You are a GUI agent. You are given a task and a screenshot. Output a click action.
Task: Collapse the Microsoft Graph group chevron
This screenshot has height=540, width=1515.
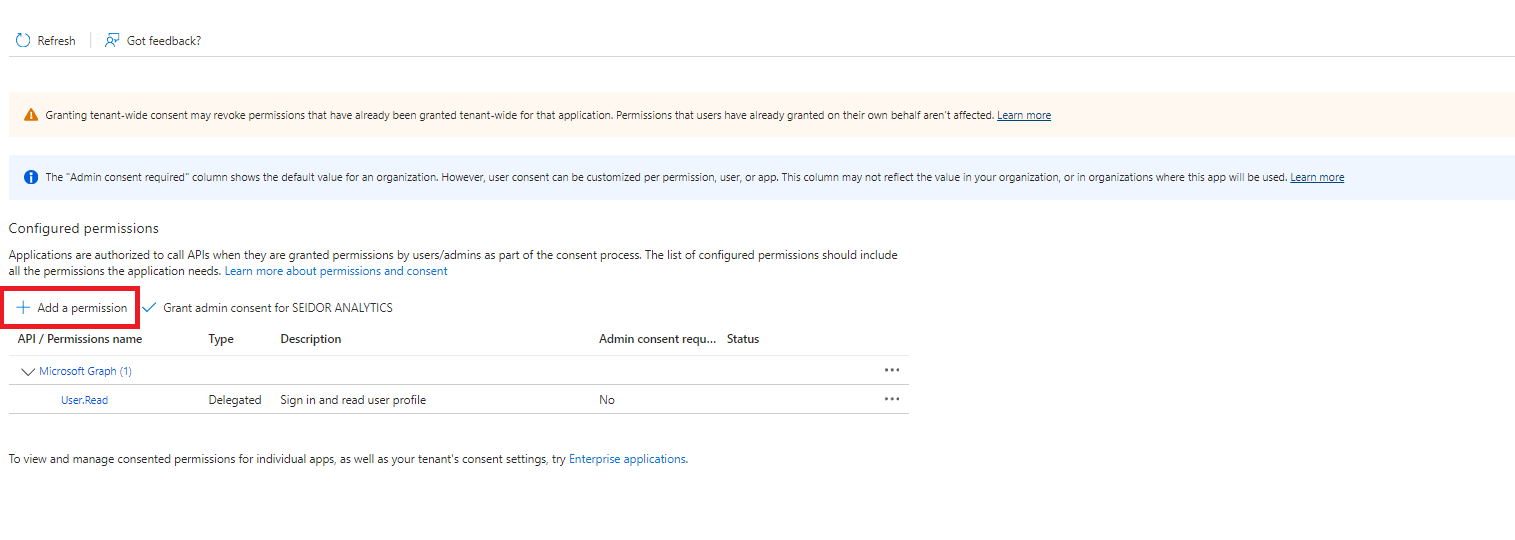tap(27, 372)
